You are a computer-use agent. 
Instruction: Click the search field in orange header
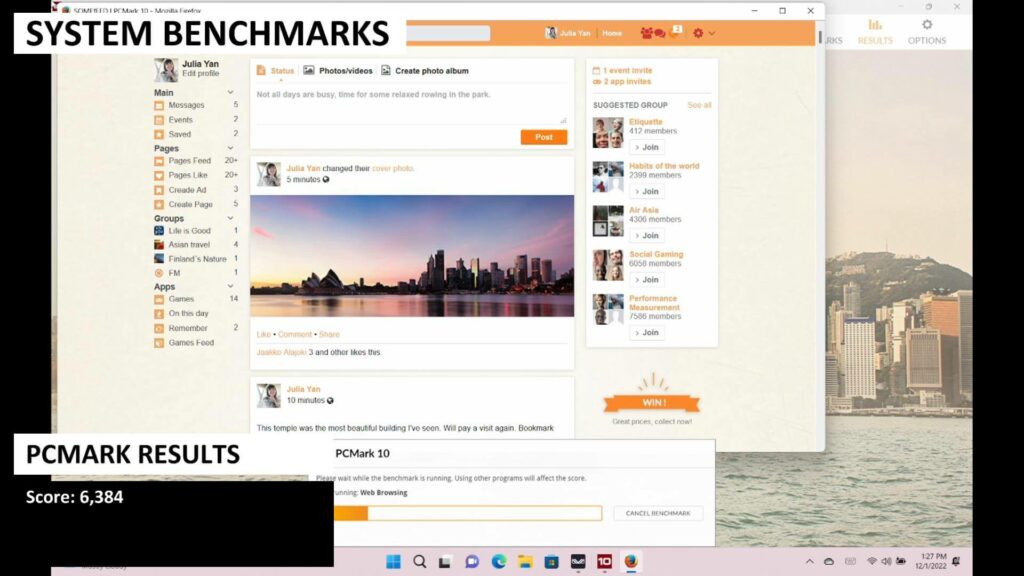[x=448, y=33]
